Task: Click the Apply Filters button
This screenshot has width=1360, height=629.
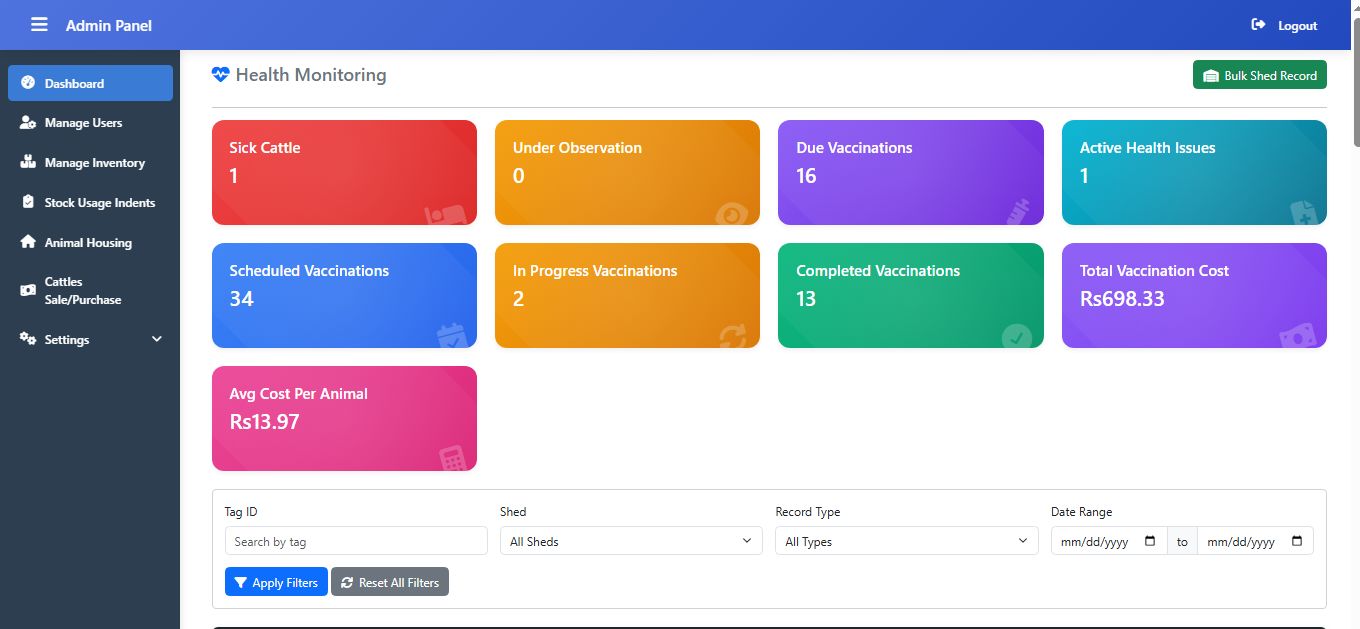Action: 276,582
